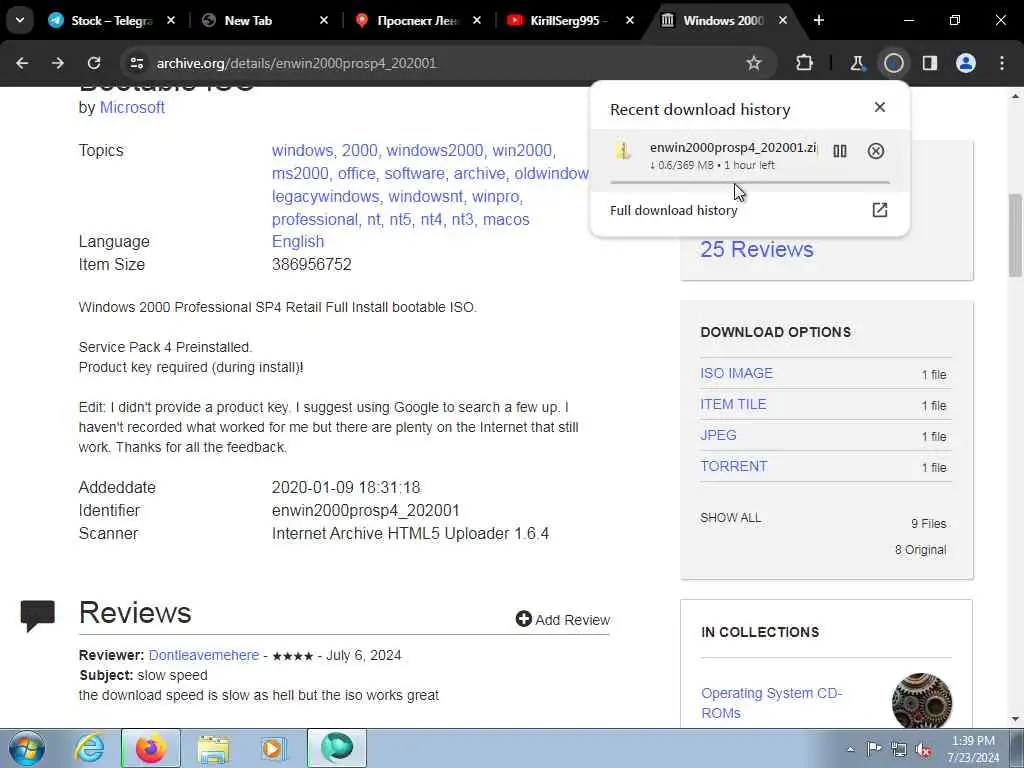Open the windows2000 topic link
Image resolution: width=1024 pixels, height=768 pixels.
435,150
